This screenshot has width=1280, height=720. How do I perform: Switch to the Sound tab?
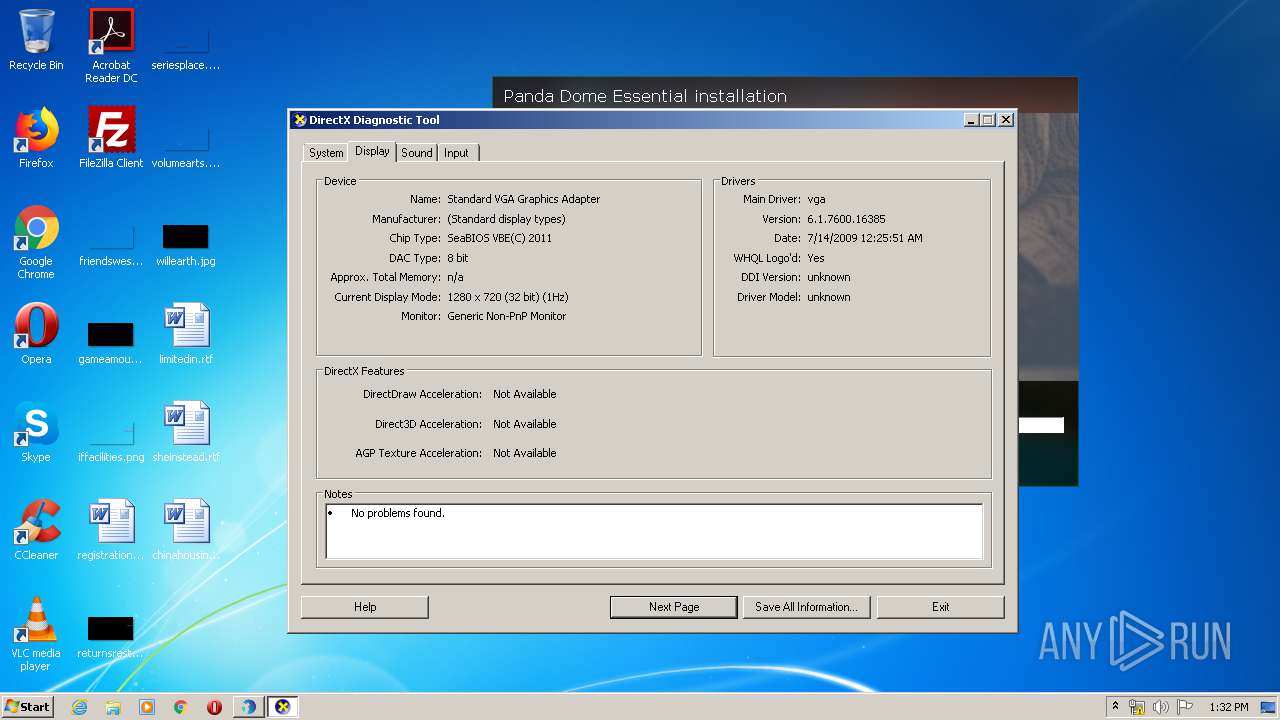[x=417, y=153]
